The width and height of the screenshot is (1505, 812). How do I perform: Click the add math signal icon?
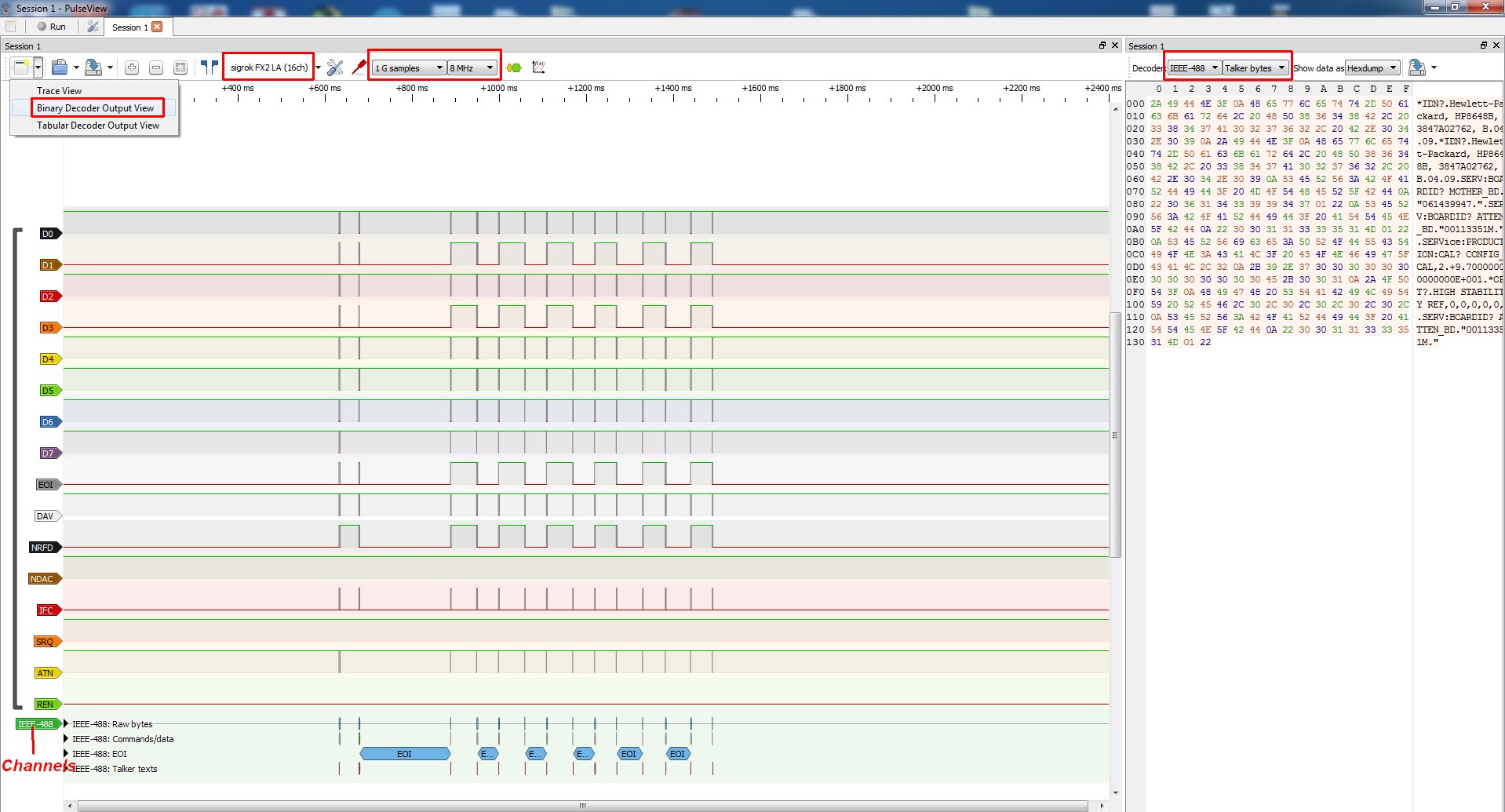click(538, 67)
